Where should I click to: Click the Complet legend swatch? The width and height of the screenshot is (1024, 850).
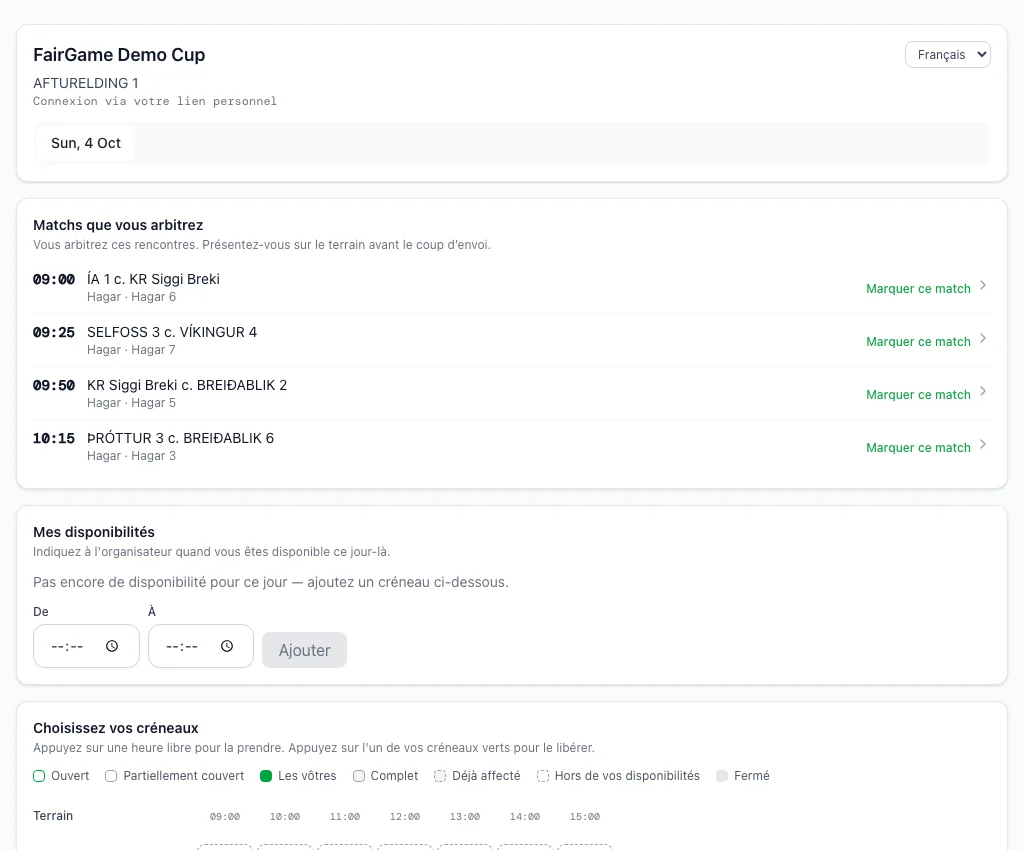click(x=359, y=776)
